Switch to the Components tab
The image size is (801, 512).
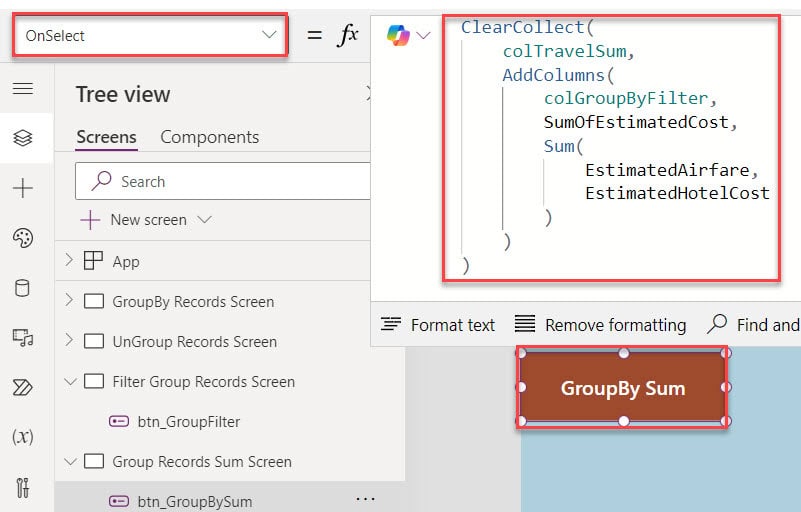pyautogui.click(x=209, y=137)
